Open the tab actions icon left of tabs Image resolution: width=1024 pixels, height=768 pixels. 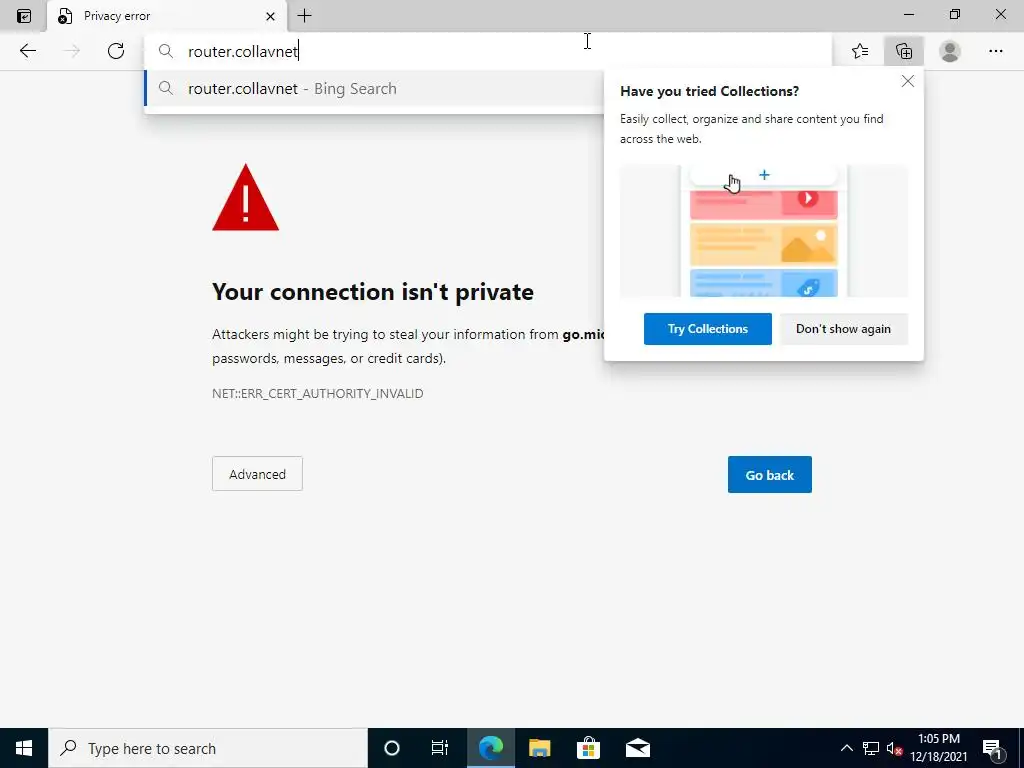coord(24,16)
